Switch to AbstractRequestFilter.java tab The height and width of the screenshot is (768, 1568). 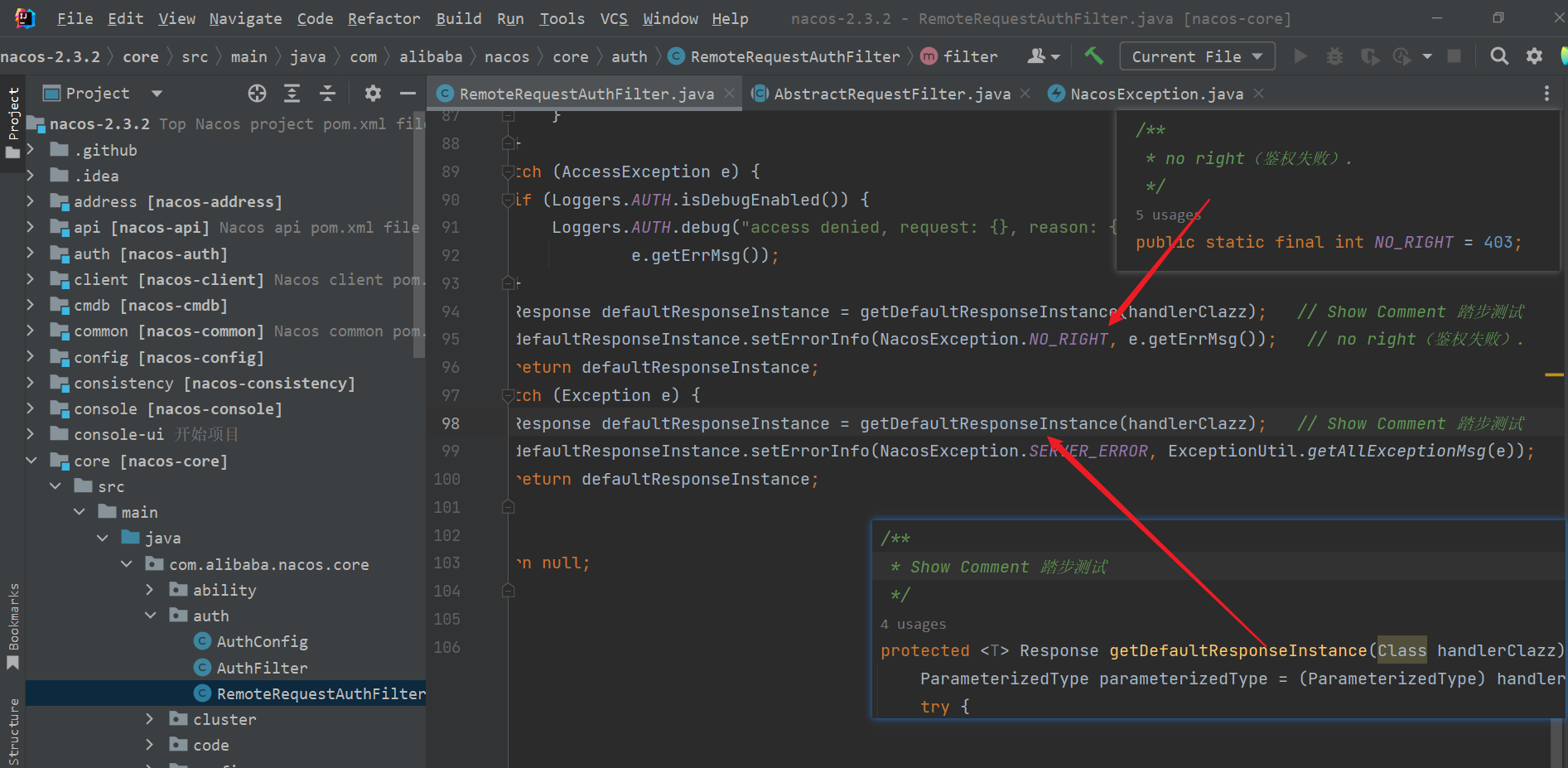tap(892, 94)
